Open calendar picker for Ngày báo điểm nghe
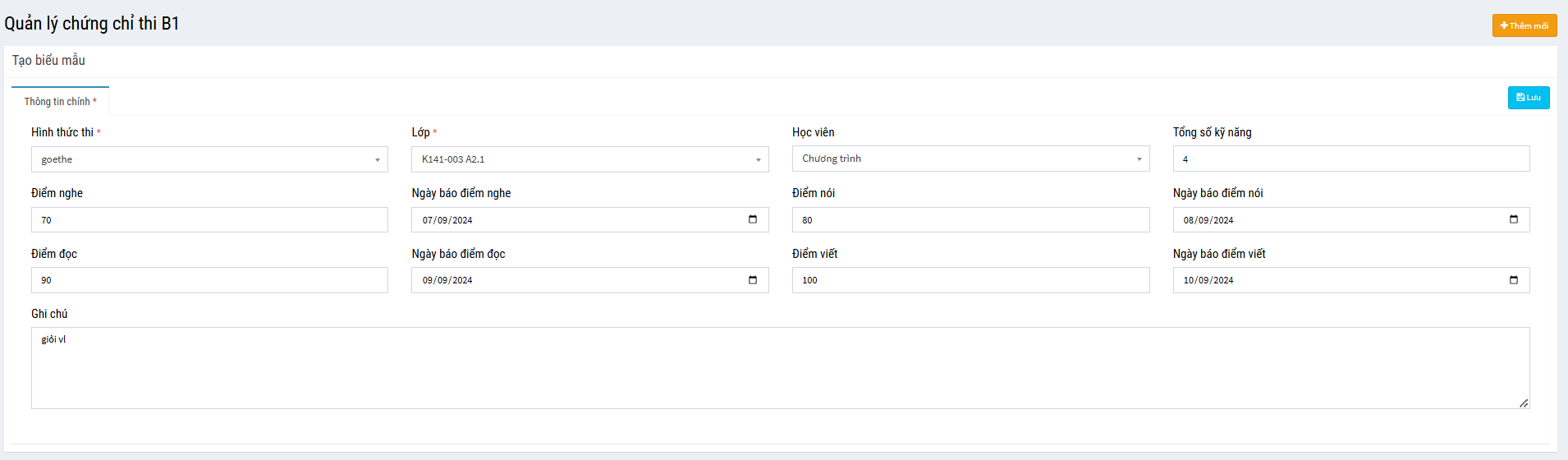 point(753,219)
